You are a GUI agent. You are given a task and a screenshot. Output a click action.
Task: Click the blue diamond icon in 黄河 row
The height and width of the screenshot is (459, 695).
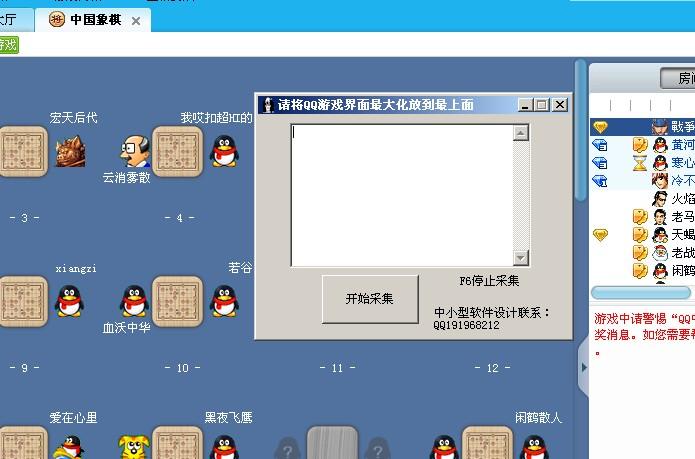click(x=600, y=145)
